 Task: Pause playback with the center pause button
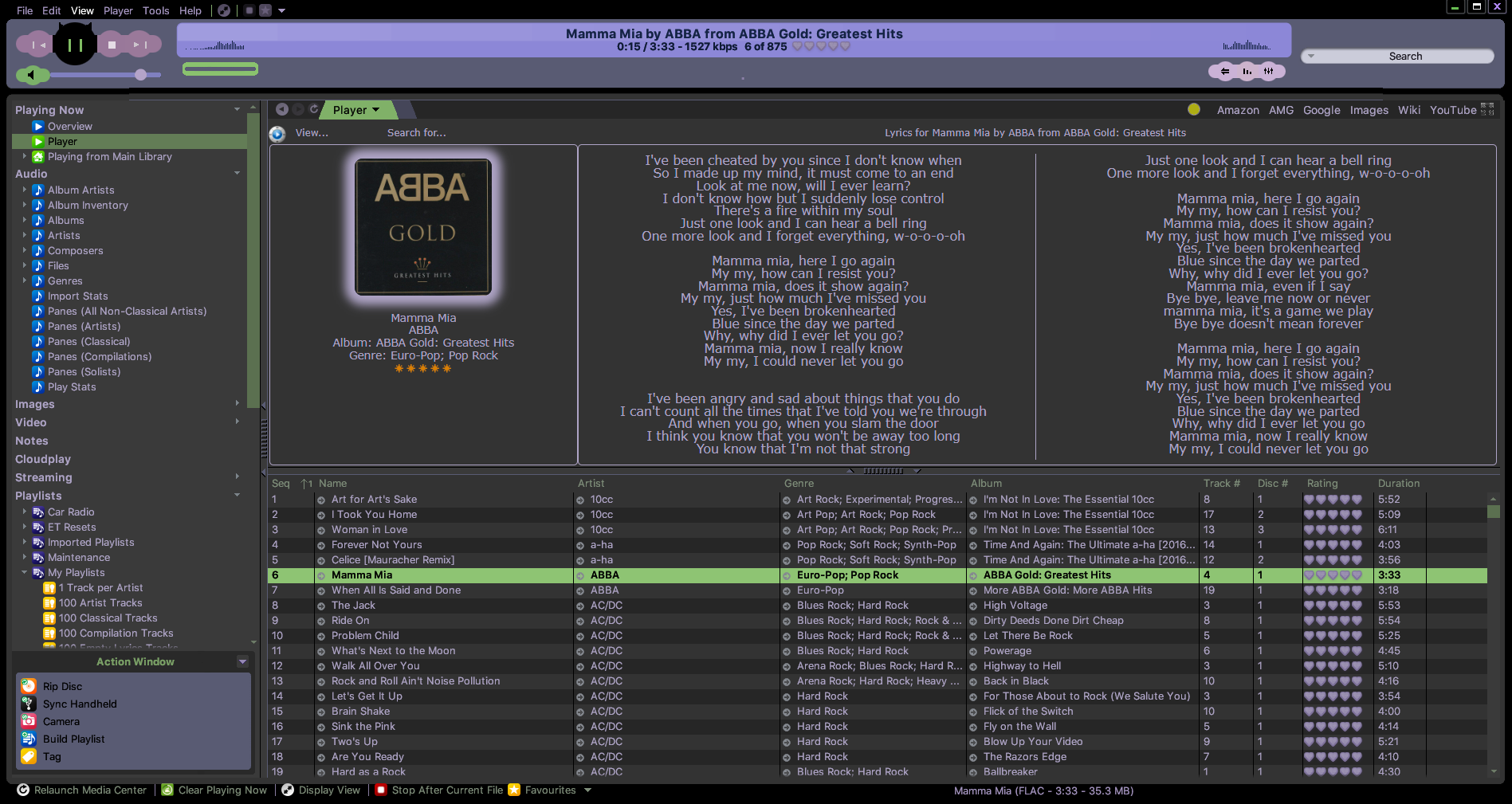pos(75,45)
